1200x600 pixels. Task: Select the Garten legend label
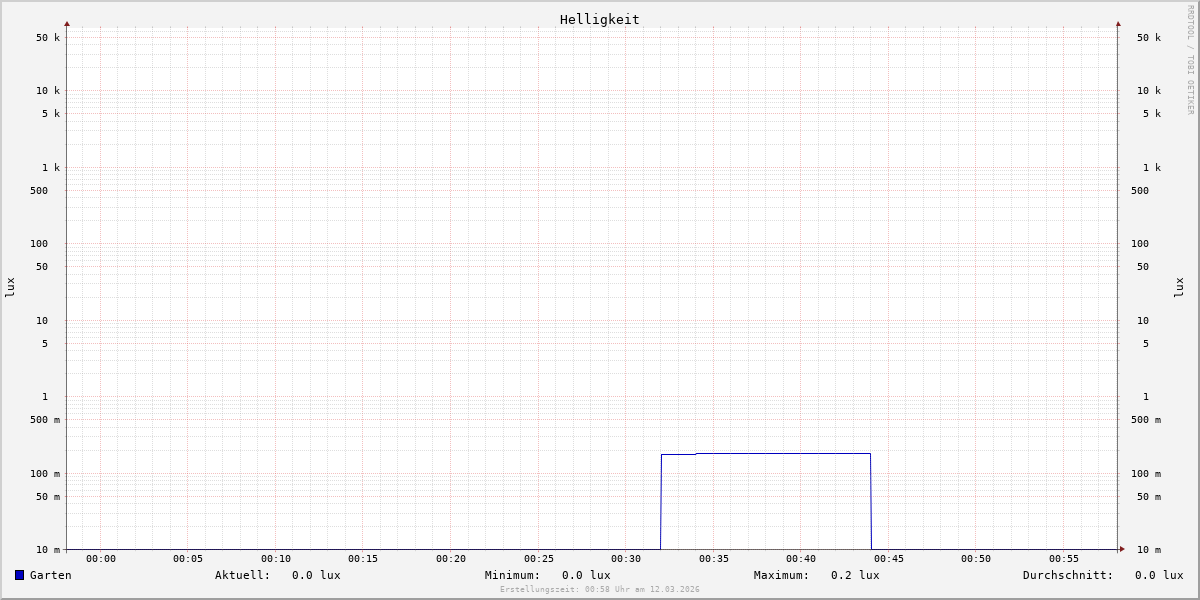click(x=51, y=575)
